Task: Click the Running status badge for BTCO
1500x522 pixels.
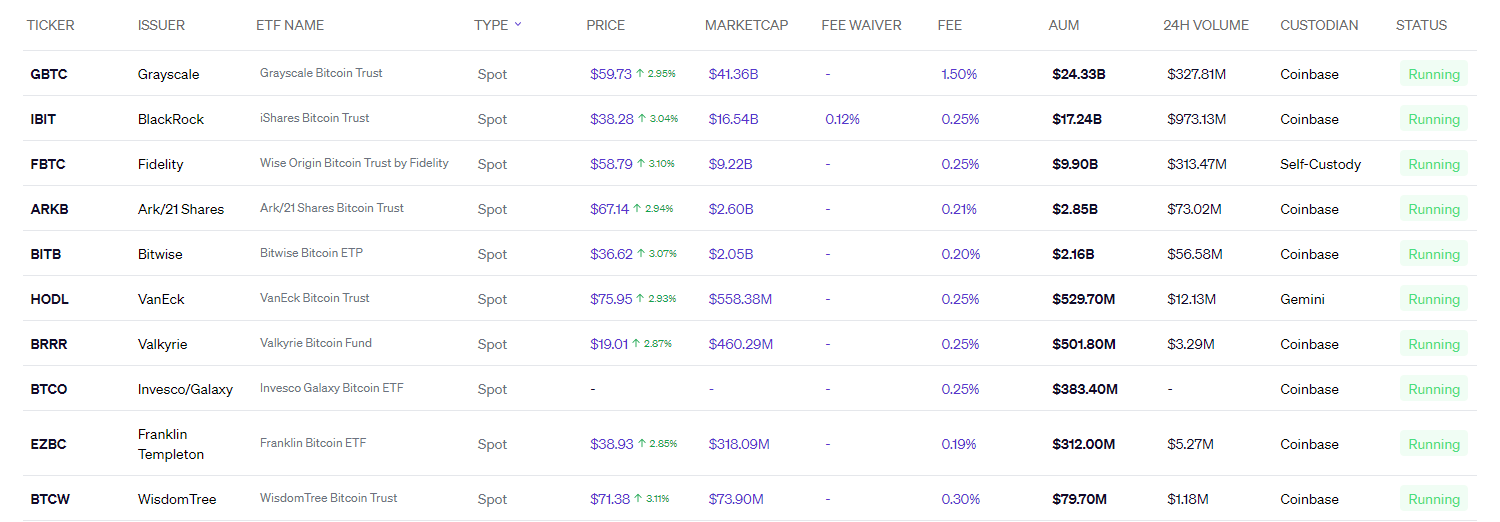Action: click(1433, 389)
